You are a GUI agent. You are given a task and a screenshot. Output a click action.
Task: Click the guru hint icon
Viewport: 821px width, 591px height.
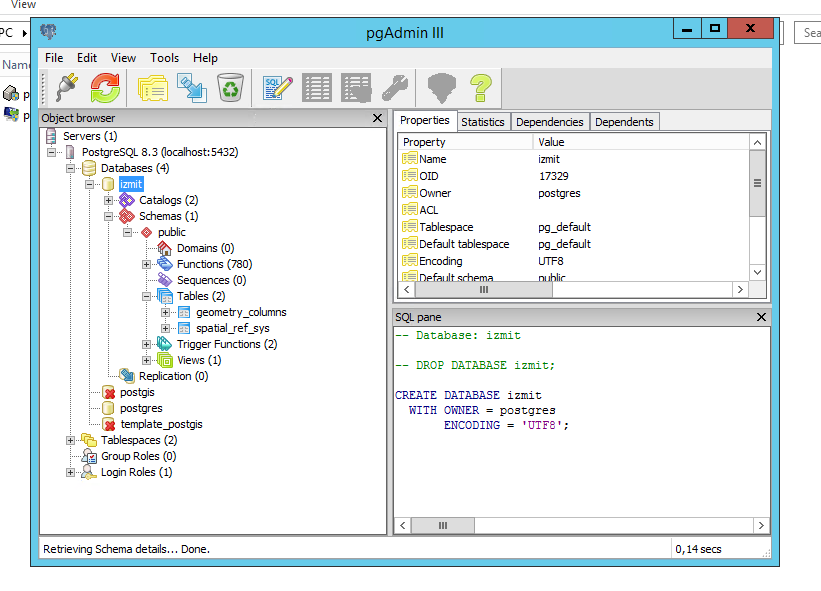tap(442, 88)
